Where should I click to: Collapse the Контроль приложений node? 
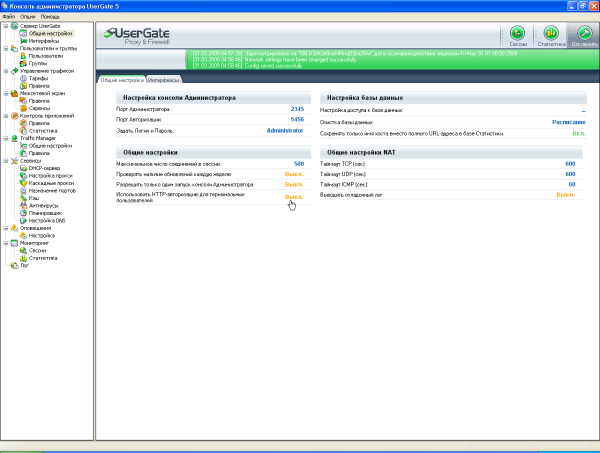click(x=6, y=116)
